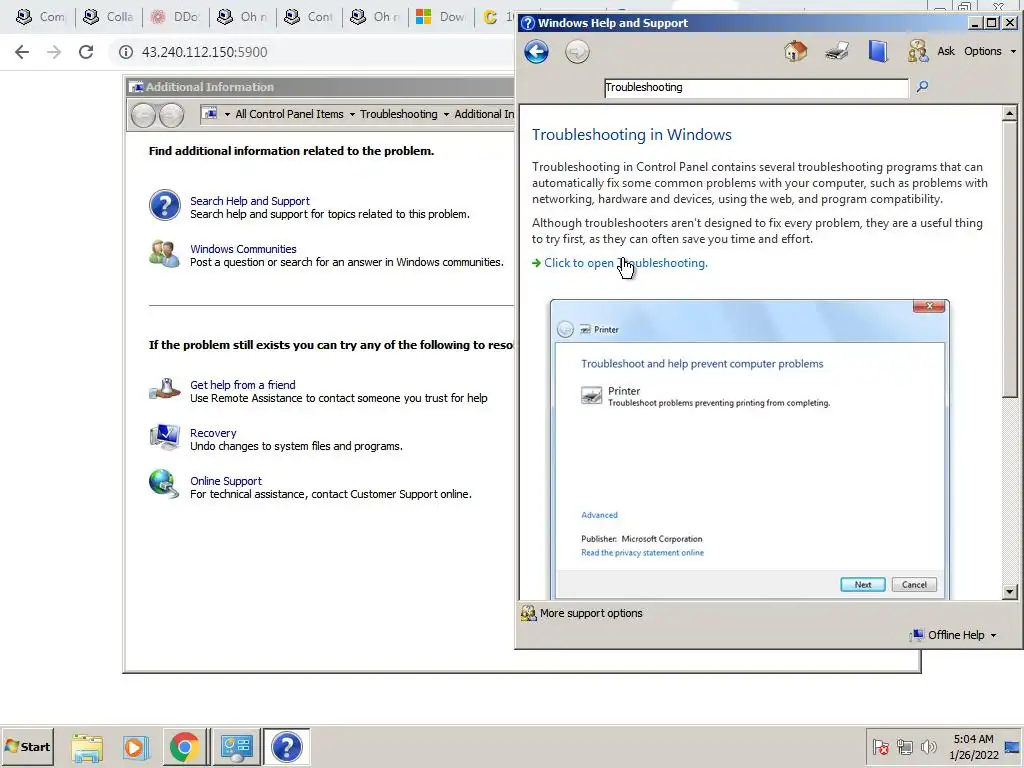1024x768 pixels.
Task: Reload the browser page
Action: point(86,52)
